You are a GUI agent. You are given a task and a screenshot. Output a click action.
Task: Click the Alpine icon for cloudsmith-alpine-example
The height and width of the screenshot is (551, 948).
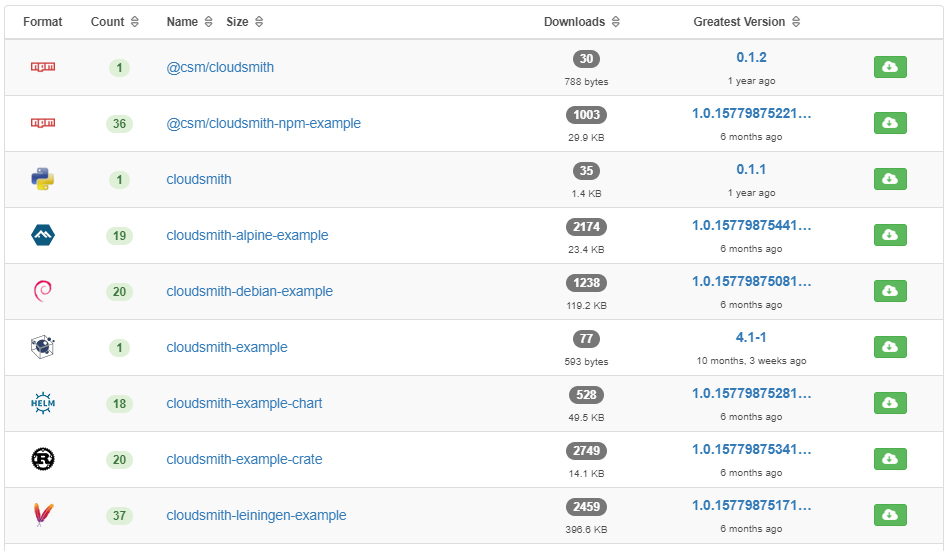pos(43,235)
